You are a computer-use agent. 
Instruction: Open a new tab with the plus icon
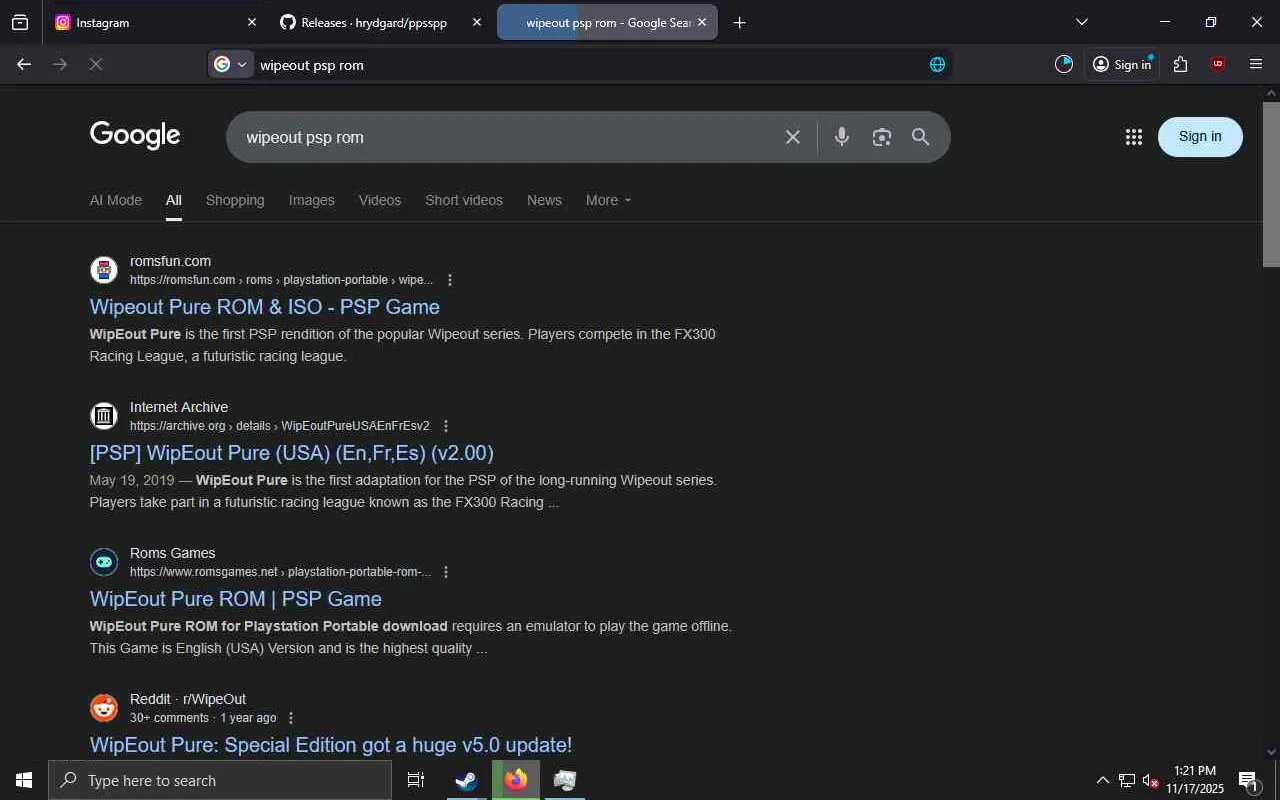coord(739,22)
